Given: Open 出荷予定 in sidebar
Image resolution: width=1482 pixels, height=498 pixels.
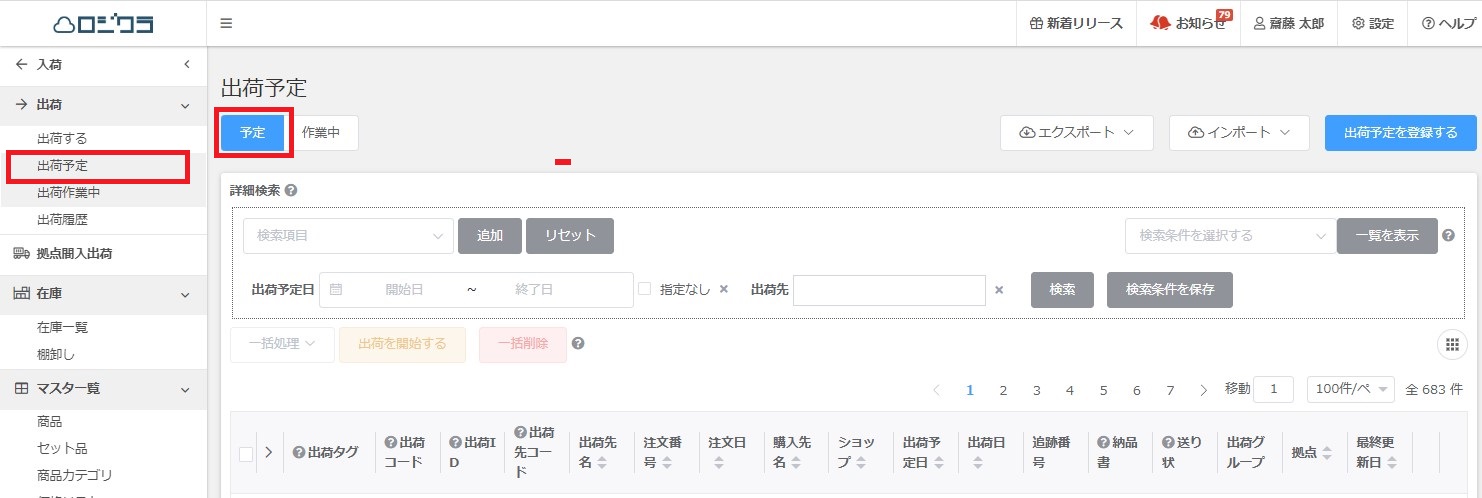Looking at the screenshot, I should pos(62,166).
